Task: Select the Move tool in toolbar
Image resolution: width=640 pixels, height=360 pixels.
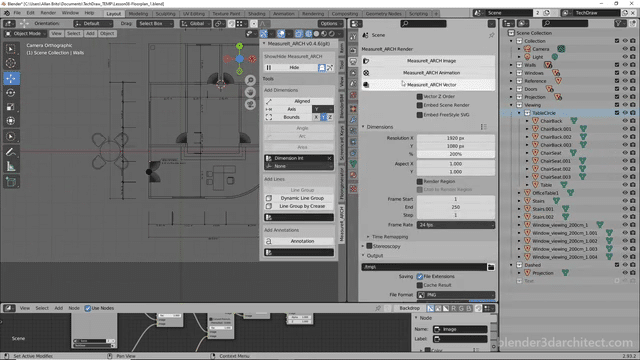Action: coord(11,78)
